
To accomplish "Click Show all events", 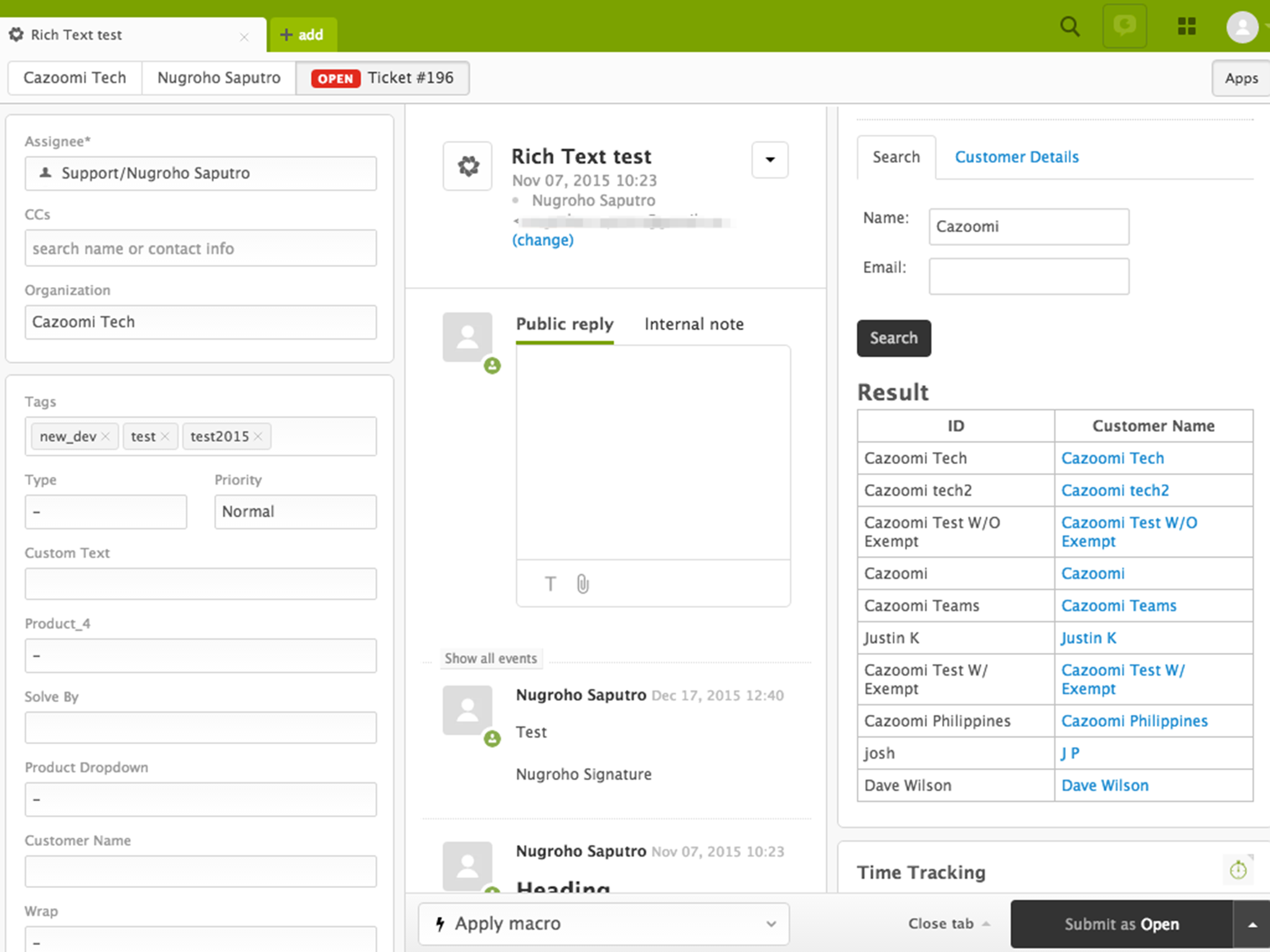I will [491, 659].
